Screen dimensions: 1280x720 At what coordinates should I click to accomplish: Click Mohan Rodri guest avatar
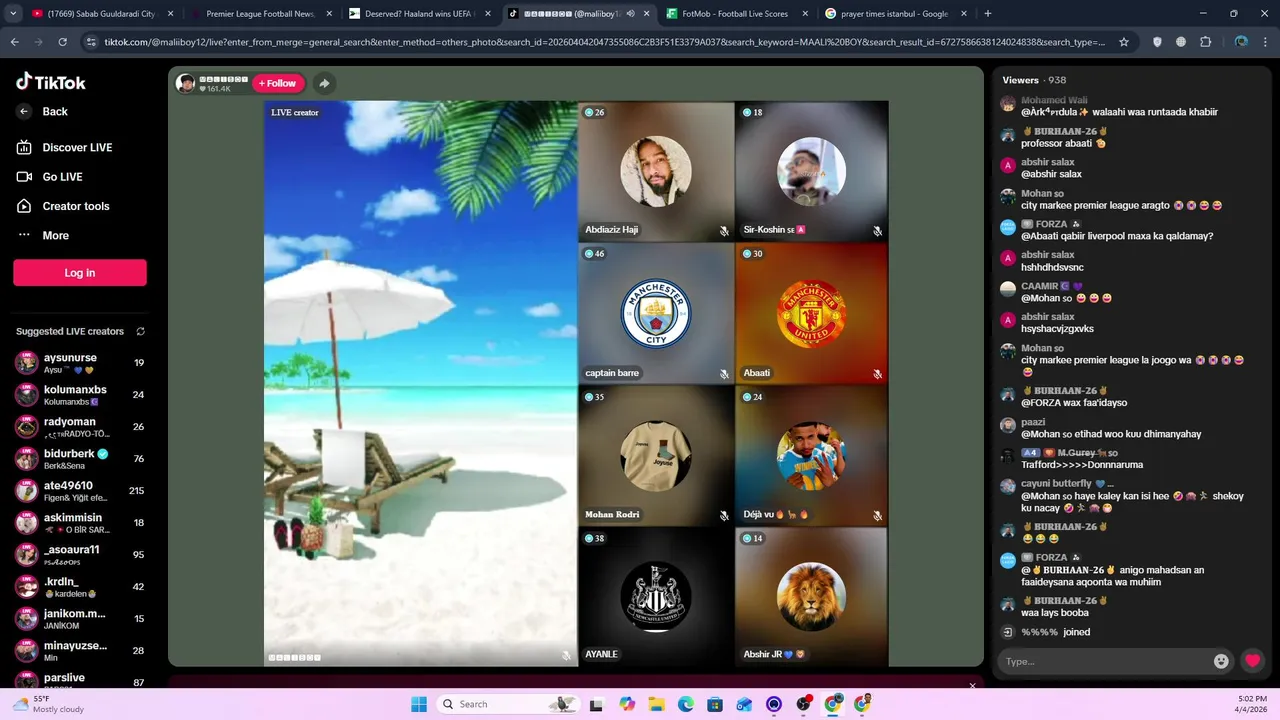656,455
